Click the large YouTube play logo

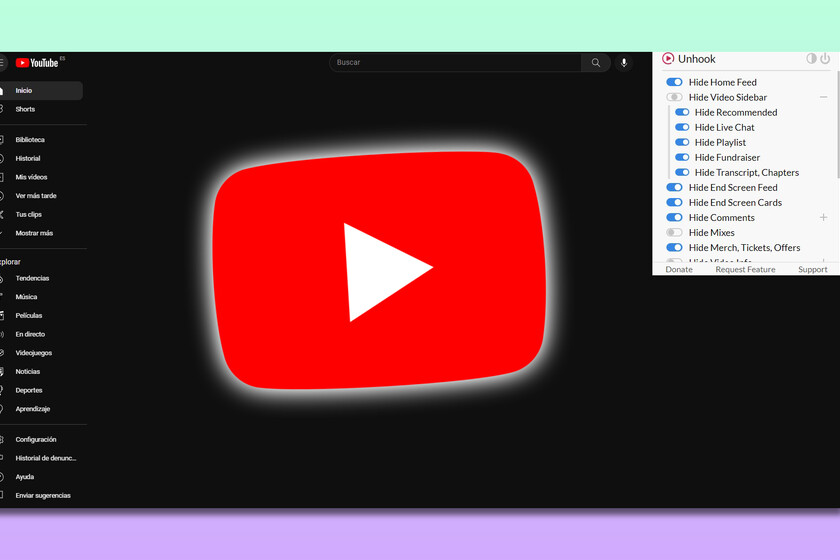click(380, 271)
